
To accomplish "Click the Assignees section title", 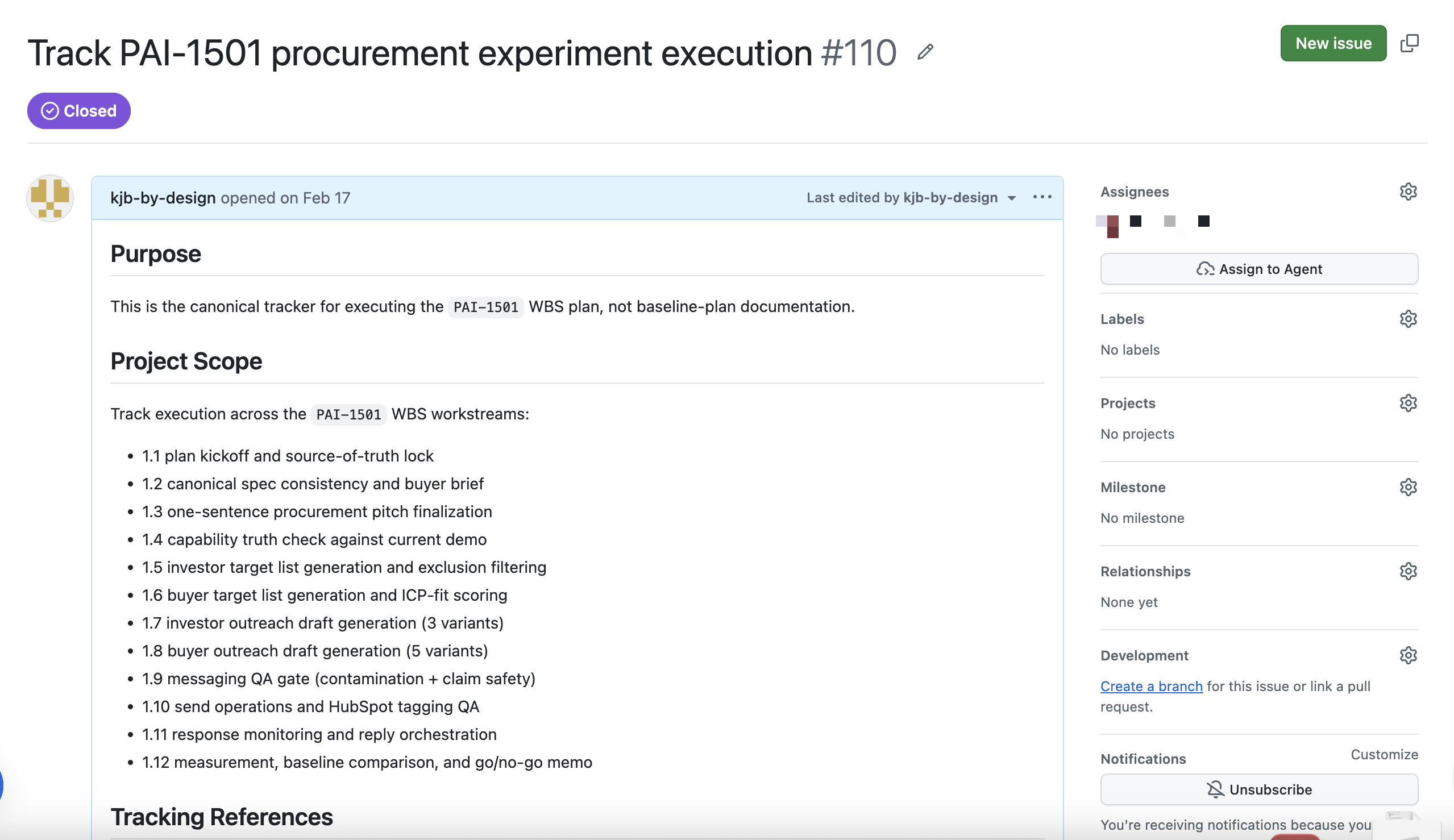I will click(1135, 192).
